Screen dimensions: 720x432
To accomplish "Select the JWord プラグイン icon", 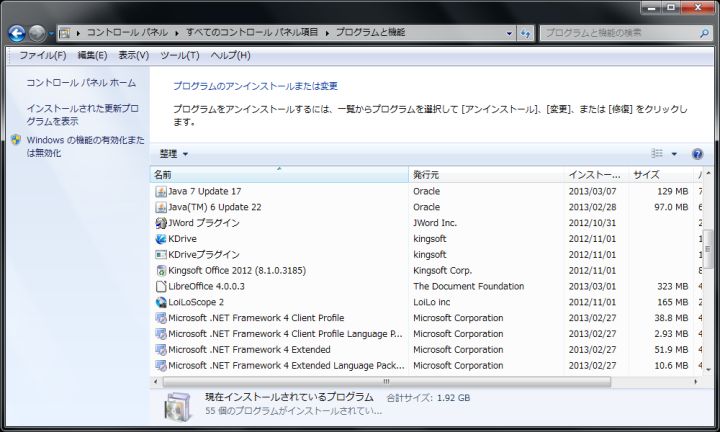I will click(x=161, y=223).
